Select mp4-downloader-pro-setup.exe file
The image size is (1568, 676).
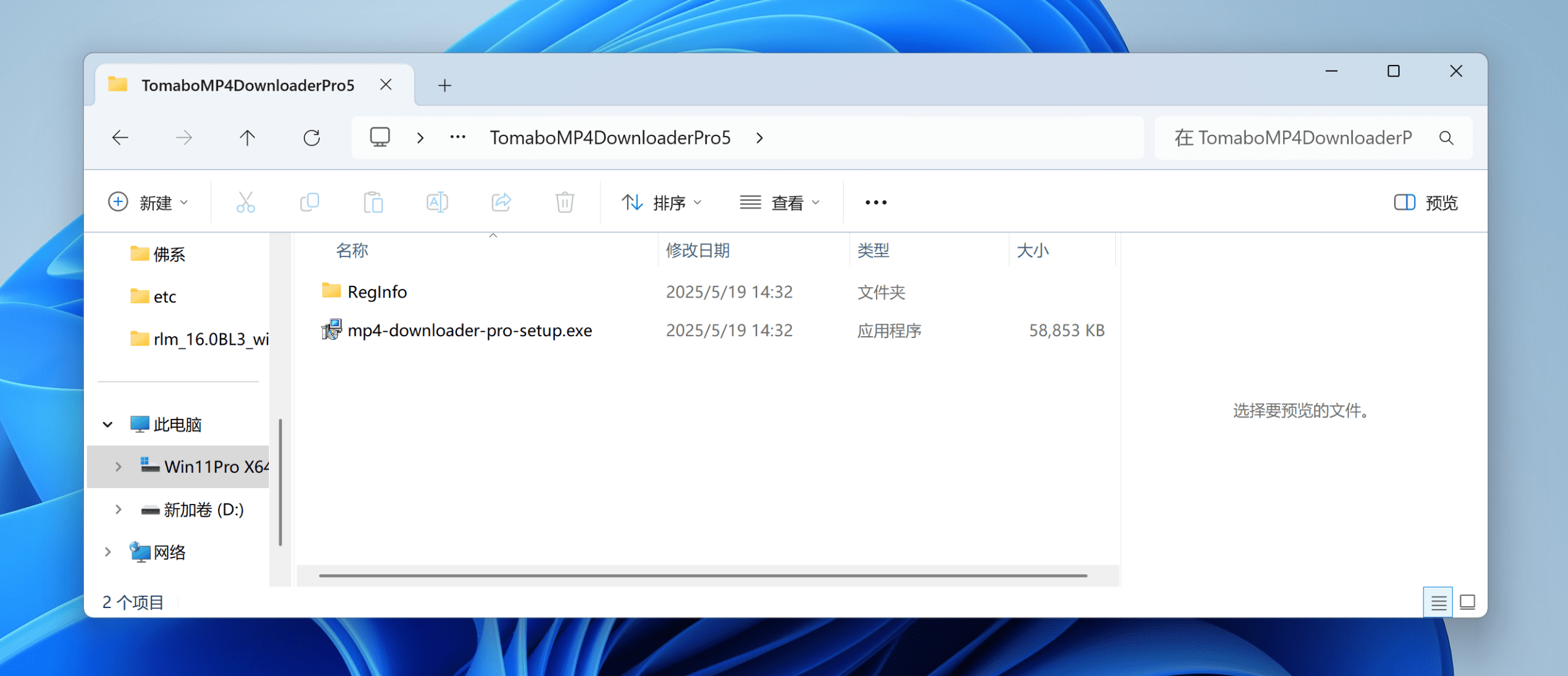click(469, 331)
